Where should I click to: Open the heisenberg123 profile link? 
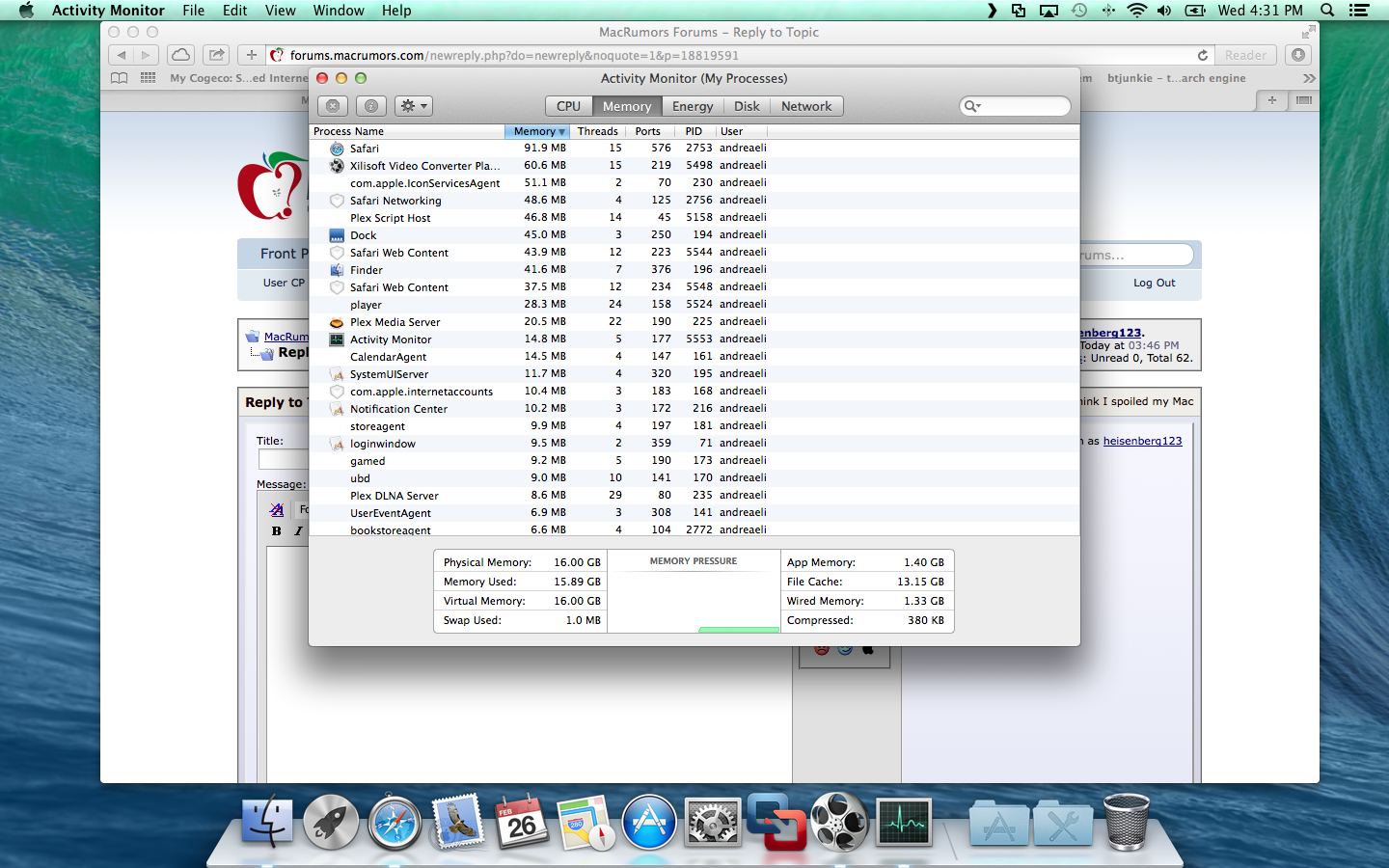[x=1142, y=441]
